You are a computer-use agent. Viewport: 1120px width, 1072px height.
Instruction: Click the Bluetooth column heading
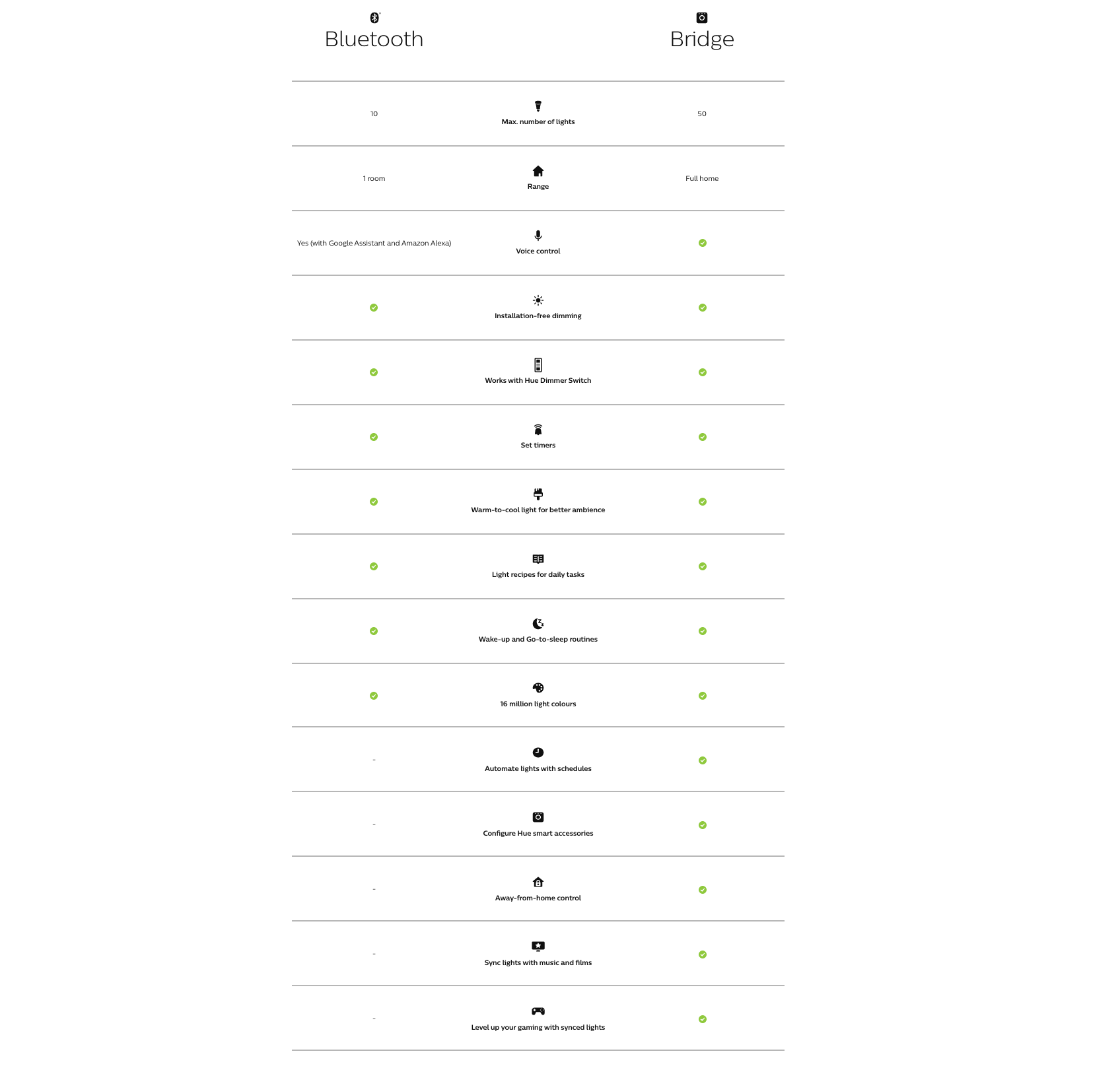(x=374, y=40)
